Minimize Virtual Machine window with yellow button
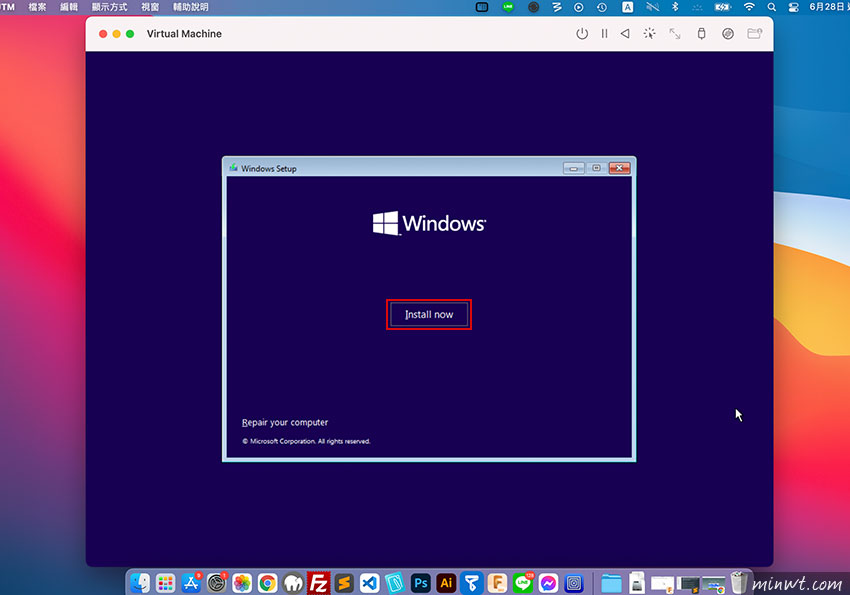 tap(117, 34)
